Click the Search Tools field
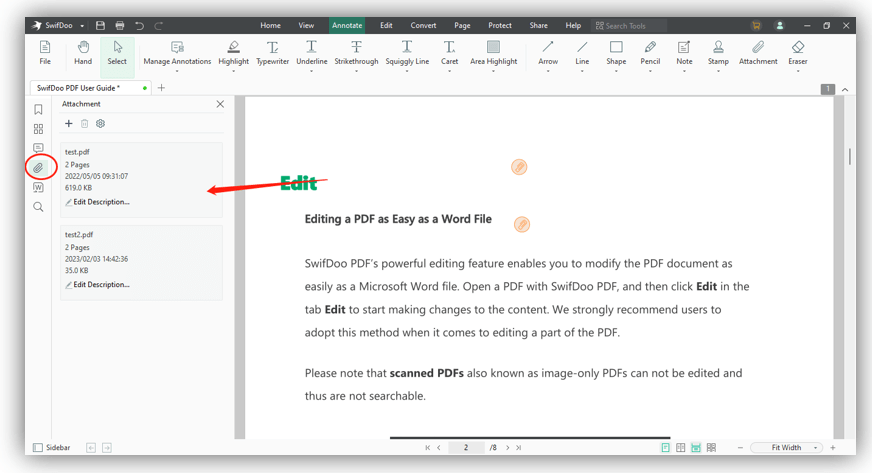The height and width of the screenshot is (473, 872). [629, 26]
